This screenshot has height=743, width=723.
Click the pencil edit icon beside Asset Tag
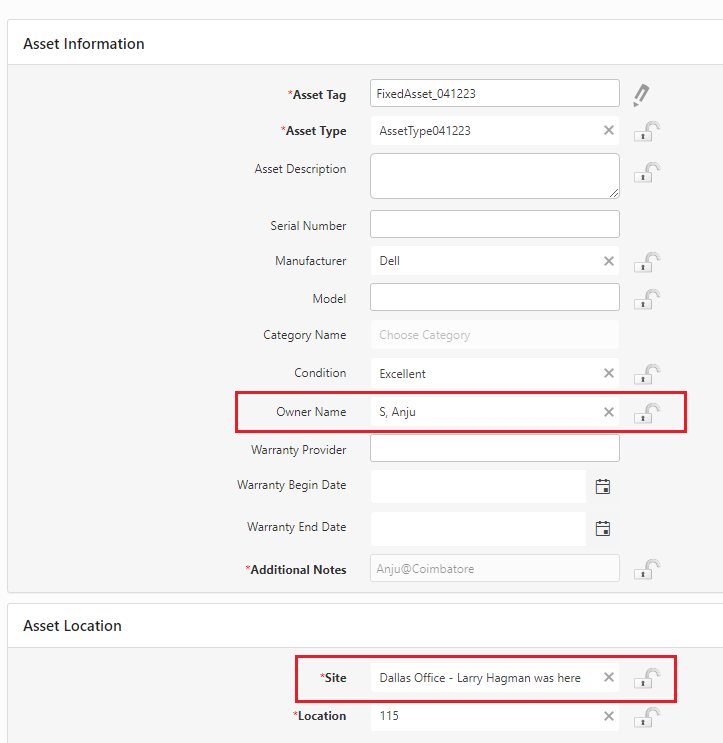click(641, 95)
